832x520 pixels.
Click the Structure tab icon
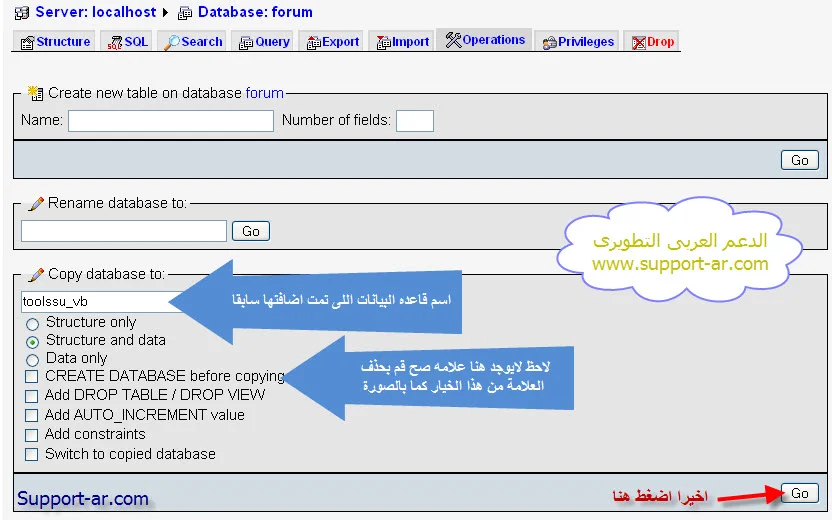click(x=27, y=42)
